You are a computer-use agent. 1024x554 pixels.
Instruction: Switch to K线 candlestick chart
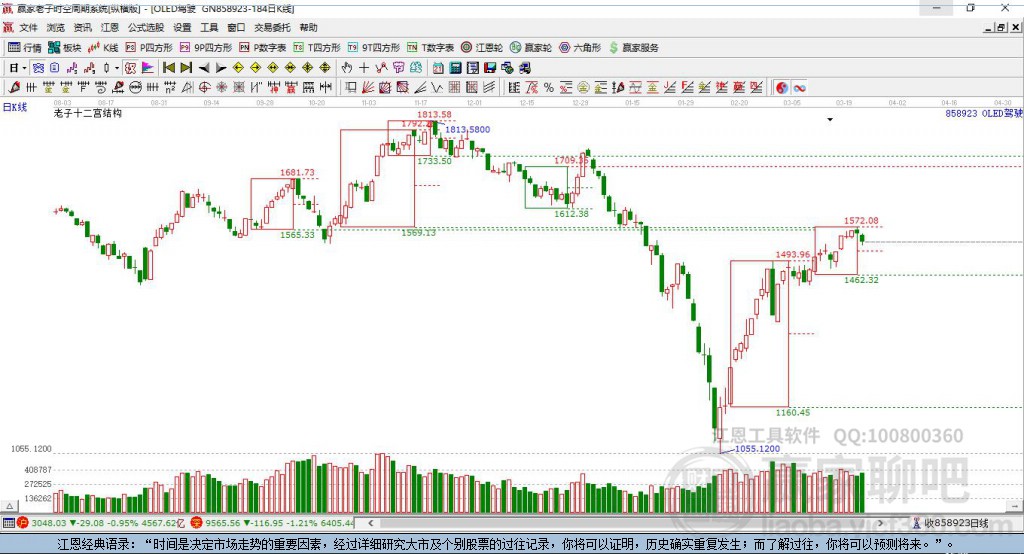click(x=103, y=48)
